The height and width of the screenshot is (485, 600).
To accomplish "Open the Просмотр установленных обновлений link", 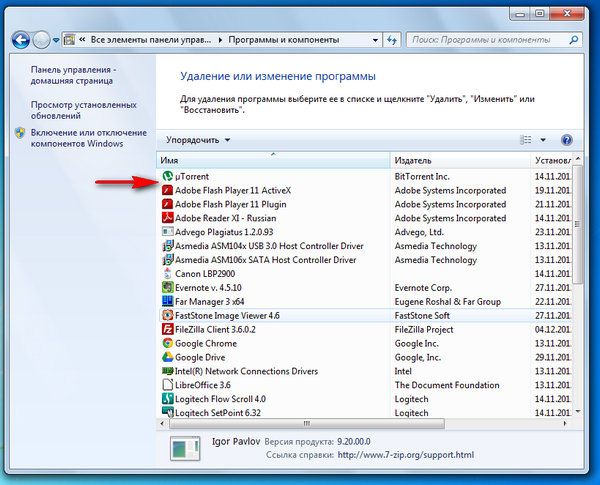I will 83,110.
